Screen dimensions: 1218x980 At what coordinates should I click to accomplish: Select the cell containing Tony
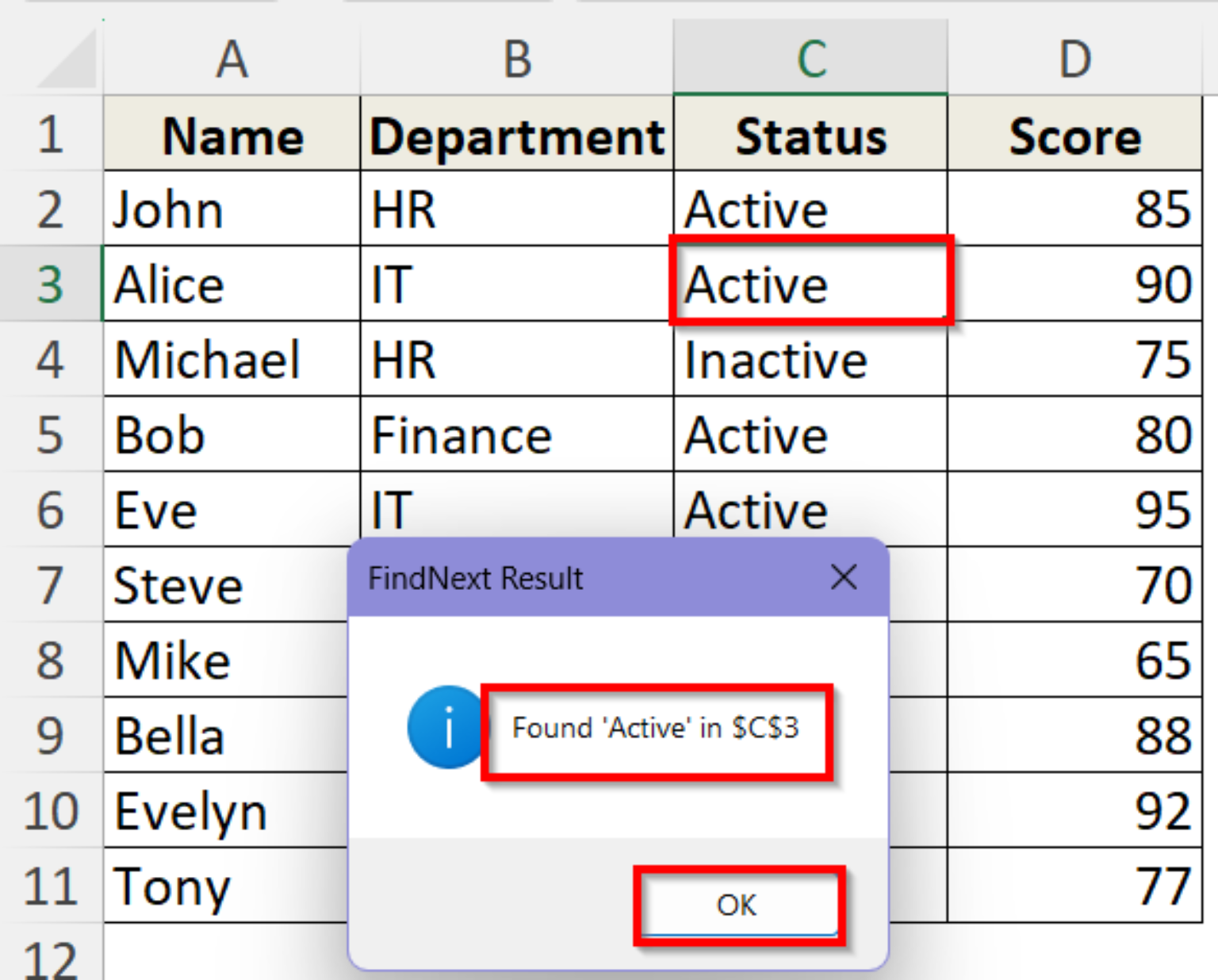[226, 886]
